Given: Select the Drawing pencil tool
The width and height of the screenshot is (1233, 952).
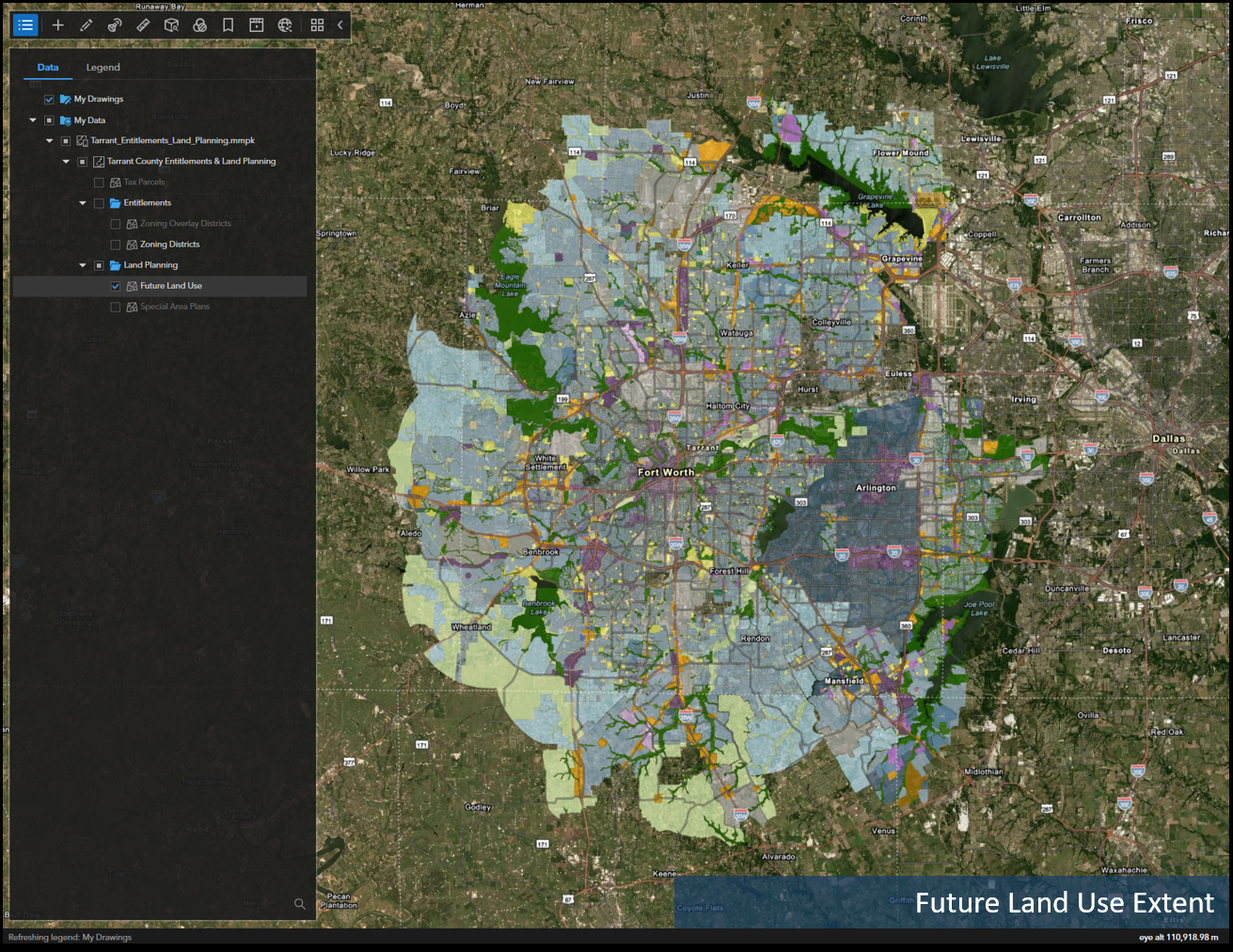Looking at the screenshot, I should (86, 25).
